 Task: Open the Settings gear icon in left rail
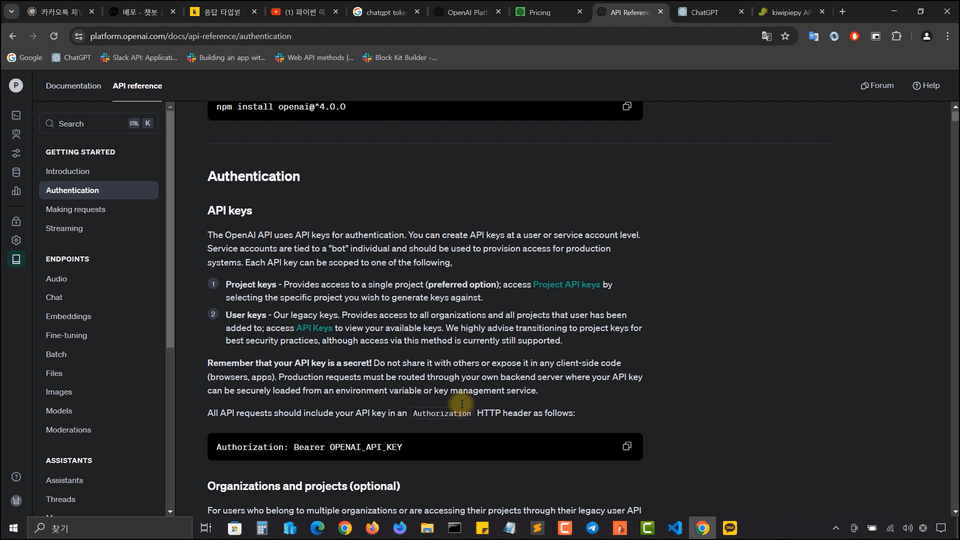coord(16,240)
